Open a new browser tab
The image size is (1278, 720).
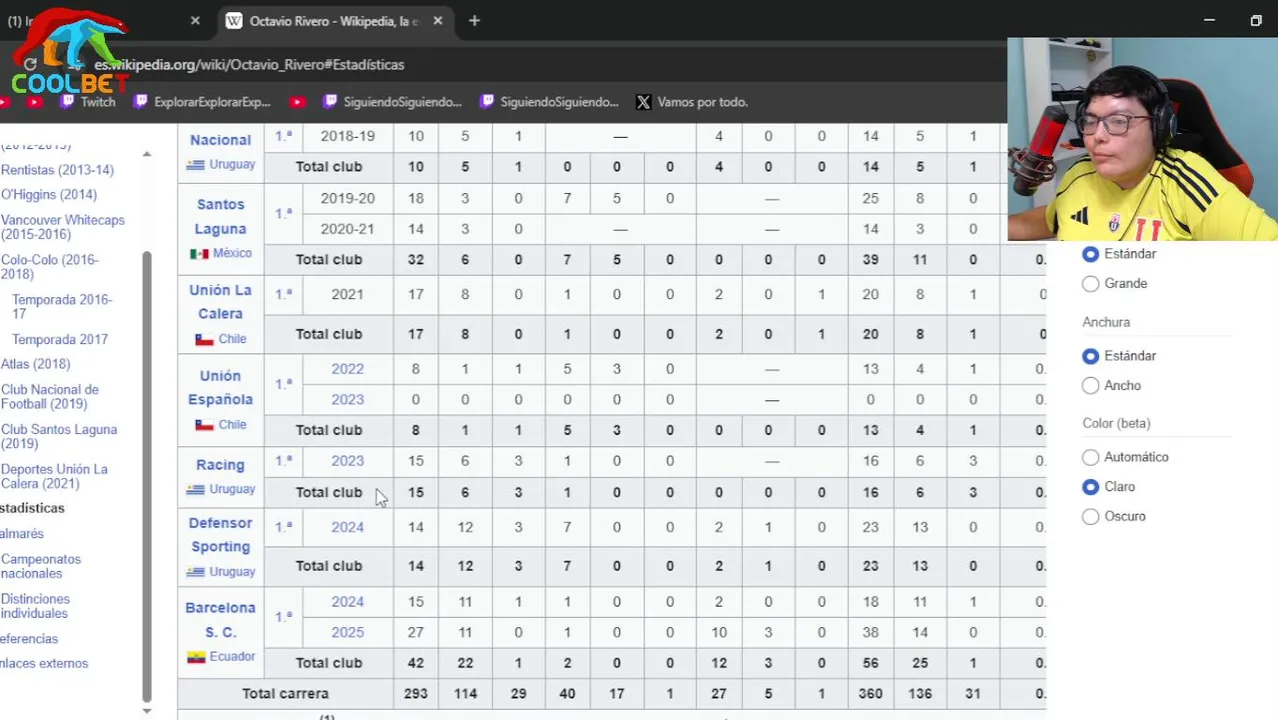pyautogui.click(x=474, y=21)
